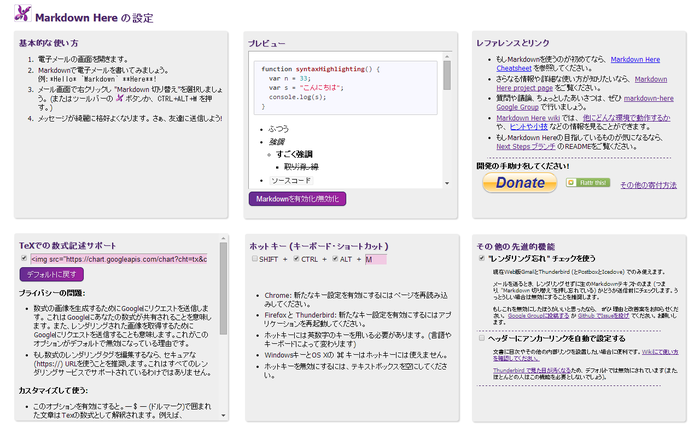This screenshot has height=438, width=700.
Task: Click the yellow Donate button
Action: (x=520, y=183)
